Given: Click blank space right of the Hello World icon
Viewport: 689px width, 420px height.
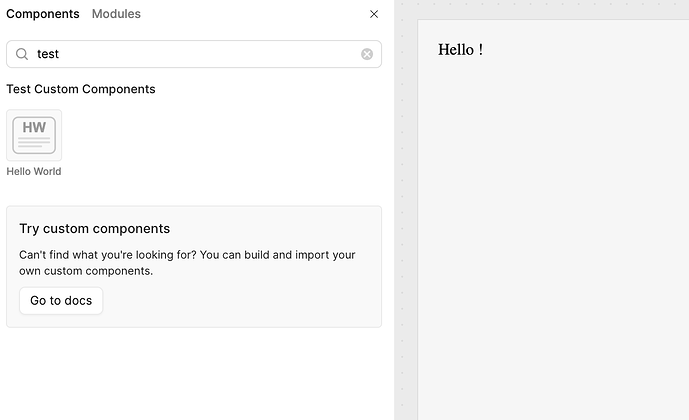Looking at the screenshot, I should coord(220,135).
